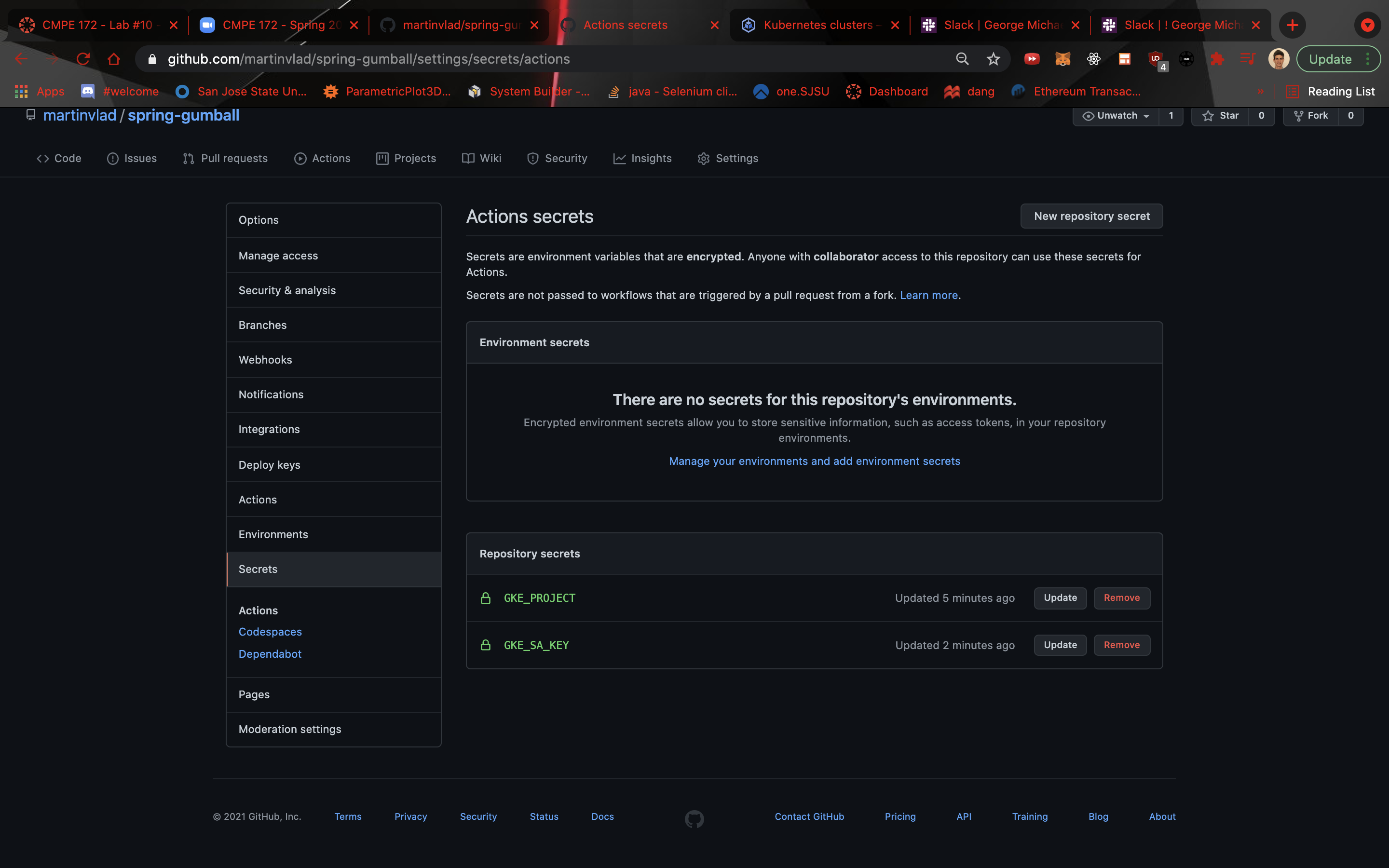Click New repository secret button
The height and width of the screenshot is (868, 1389).
(x=1091, y=217)
